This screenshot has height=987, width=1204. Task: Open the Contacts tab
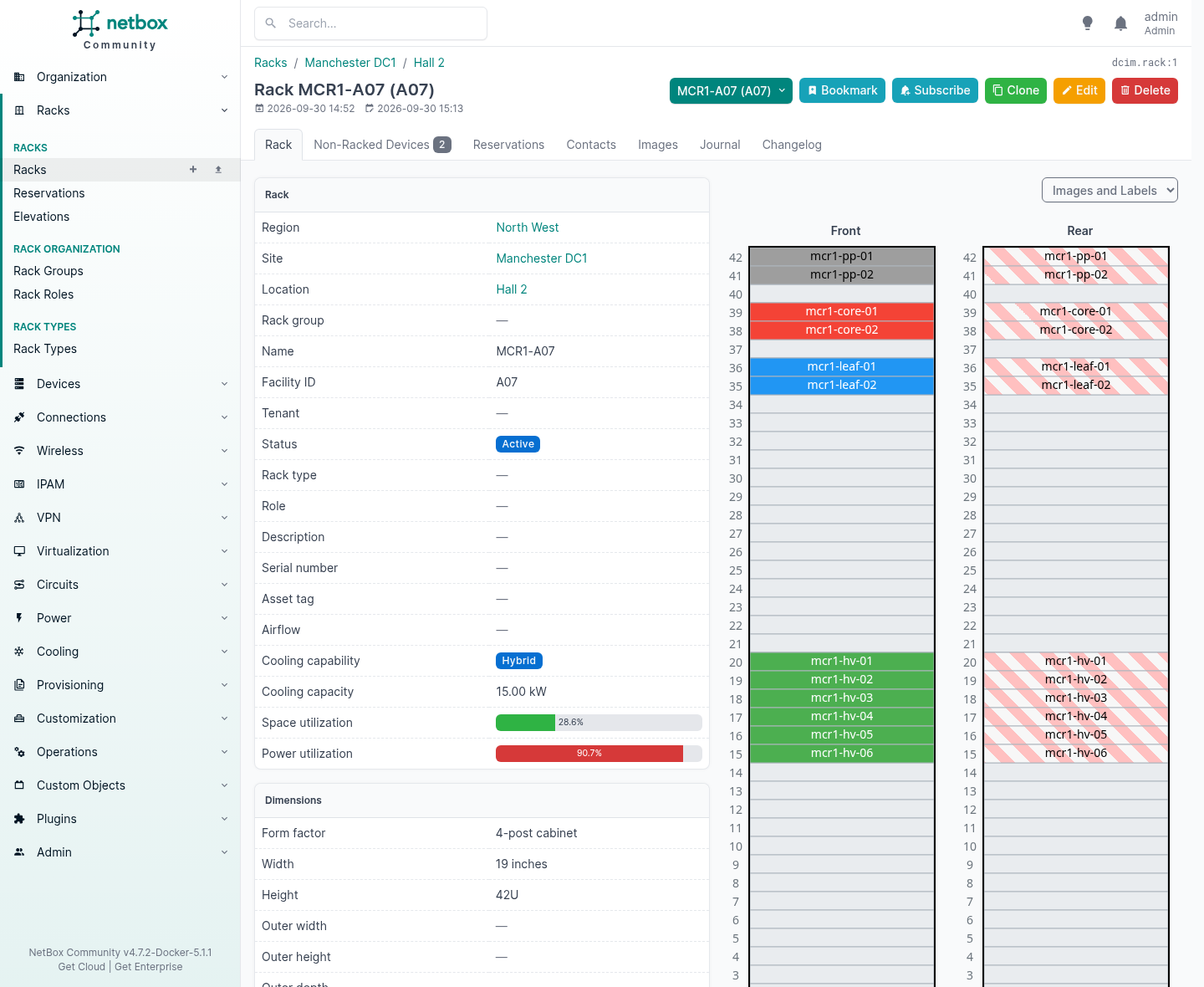tap(591, 145)
